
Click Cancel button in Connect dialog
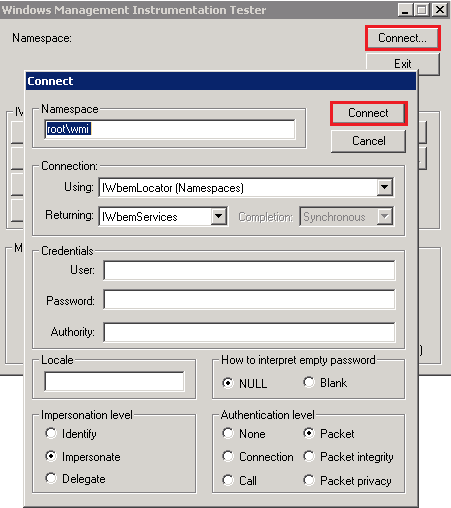(368, 141)
